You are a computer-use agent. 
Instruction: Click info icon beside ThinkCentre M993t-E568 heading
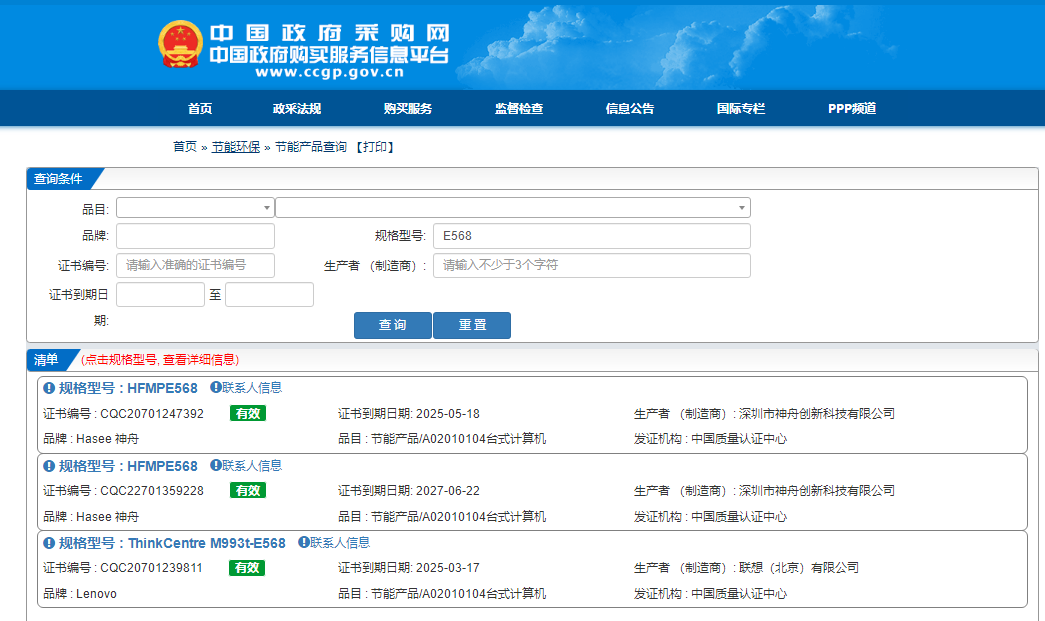point(49,543)
